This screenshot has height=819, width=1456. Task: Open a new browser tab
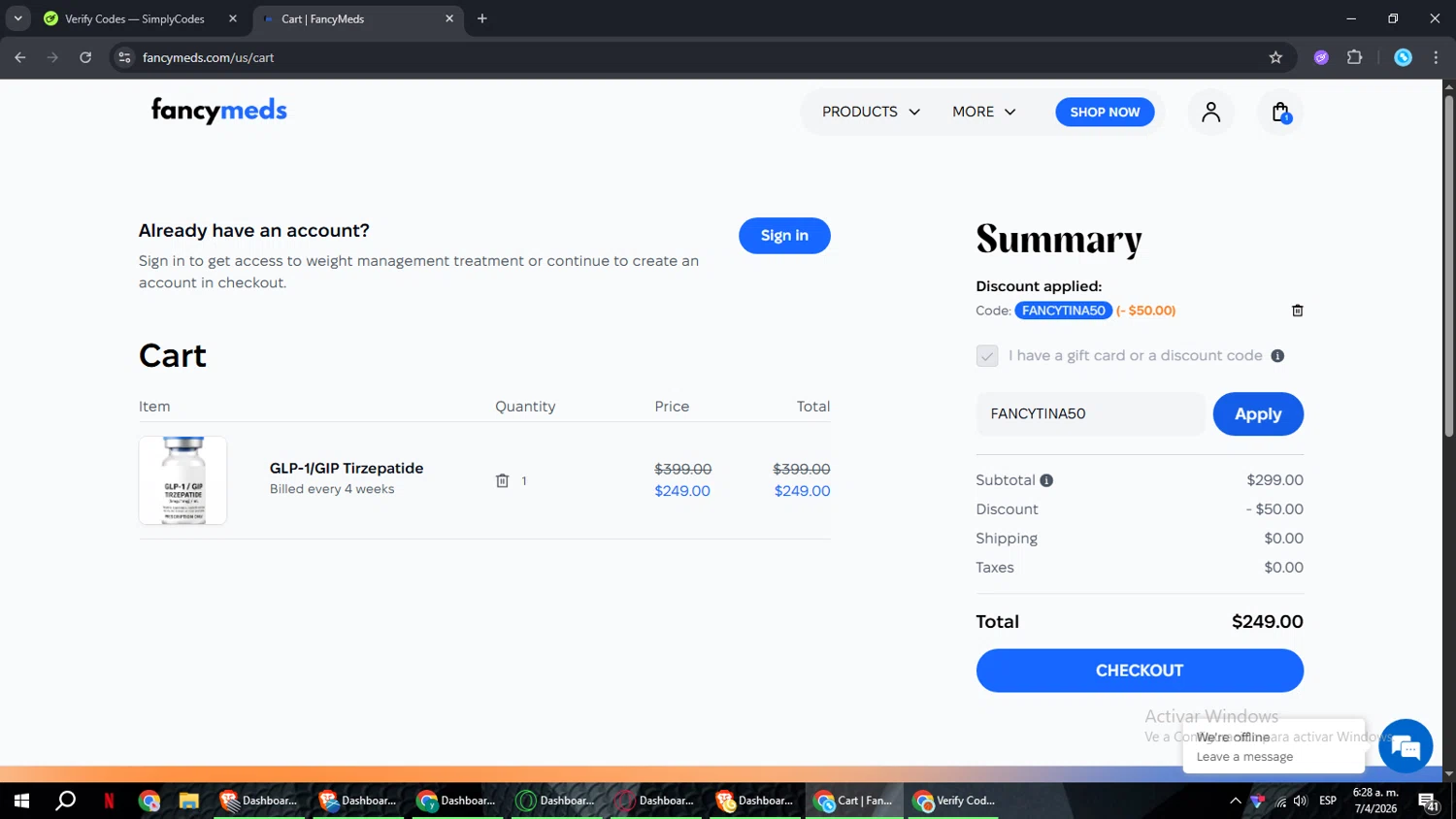(x=482, y=18)
